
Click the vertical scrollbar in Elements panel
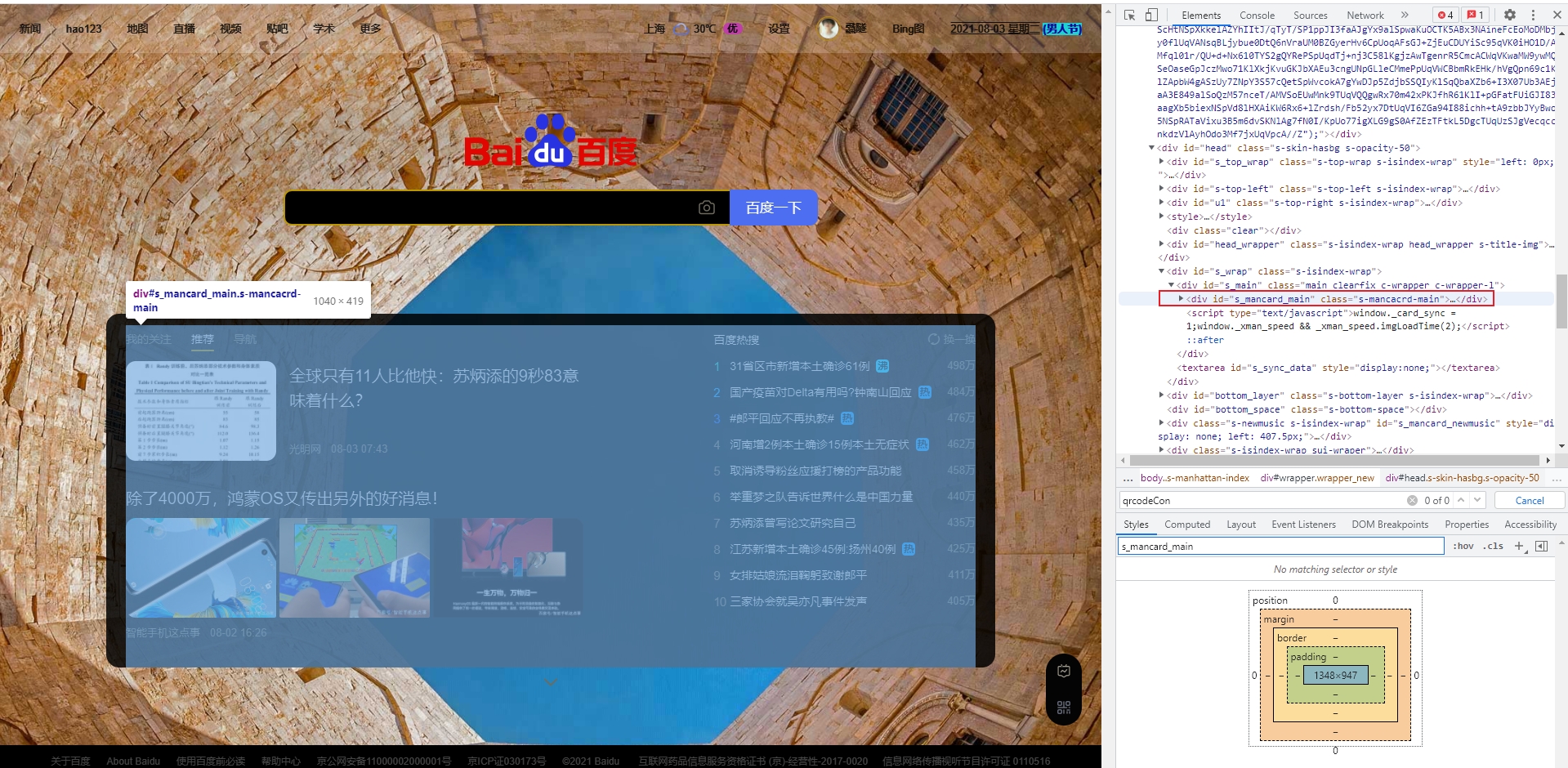[x=1561, y=301]
